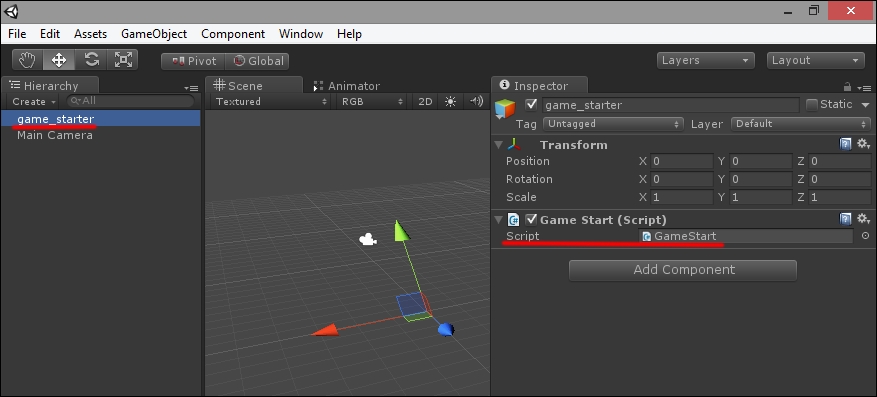Open the Assets menu
Screen dimensions: 877x397
(90, 34)
